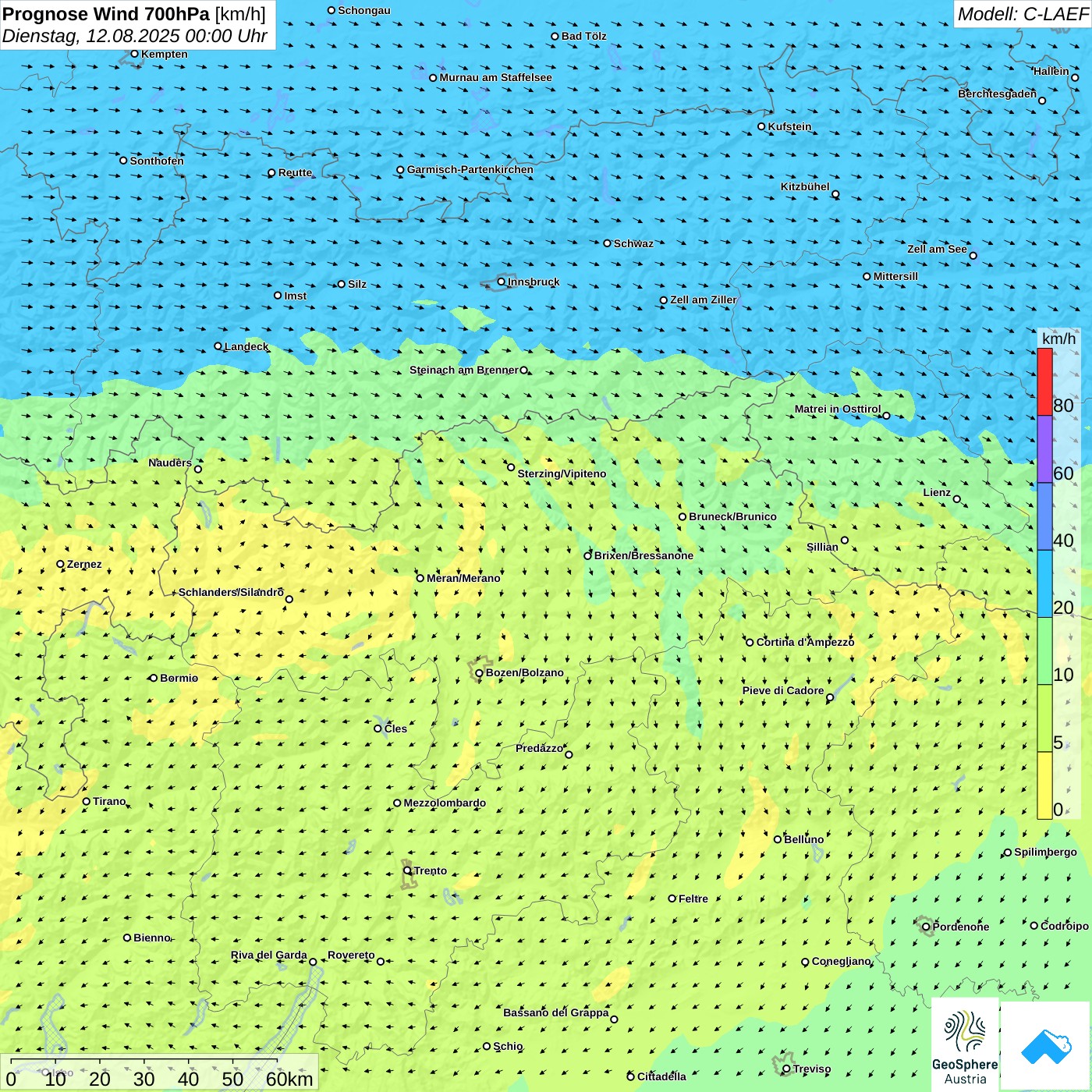Click the 'Reutte' label
This screenshot has height=1092, width=1092.
point(296,172)
